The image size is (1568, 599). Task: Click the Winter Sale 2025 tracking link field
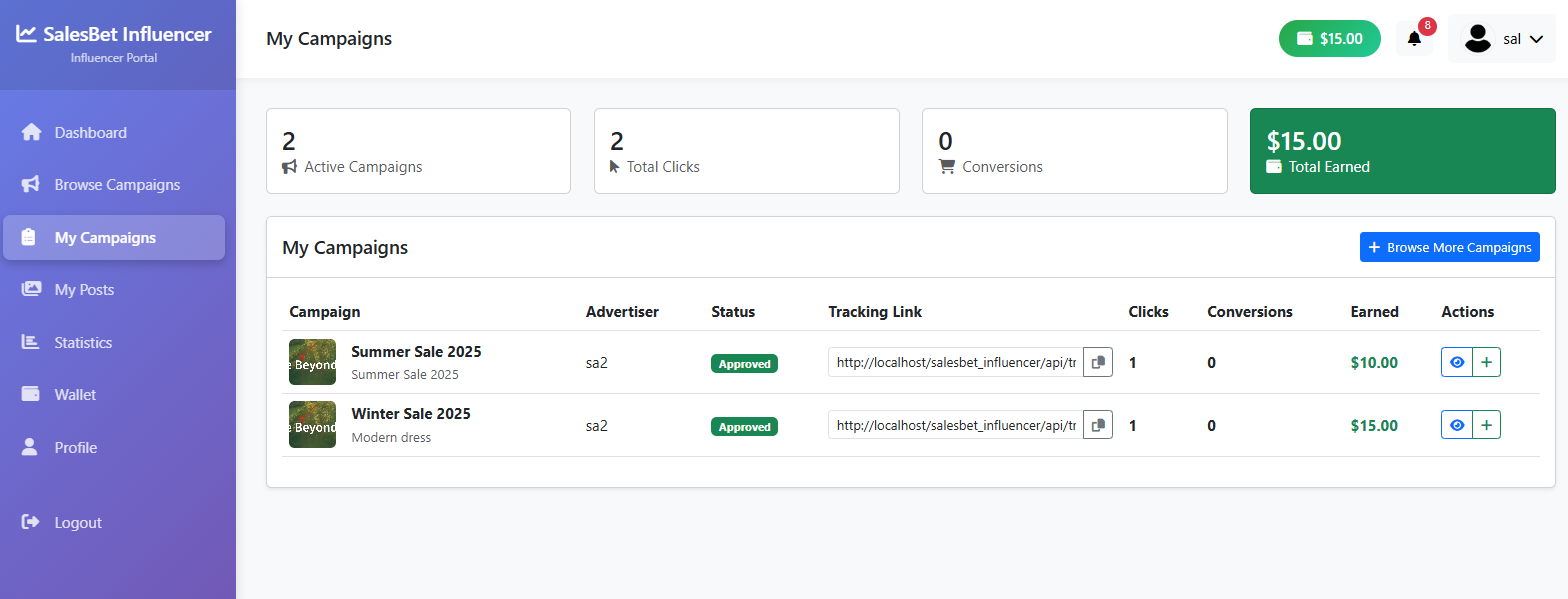coord(955,425)
